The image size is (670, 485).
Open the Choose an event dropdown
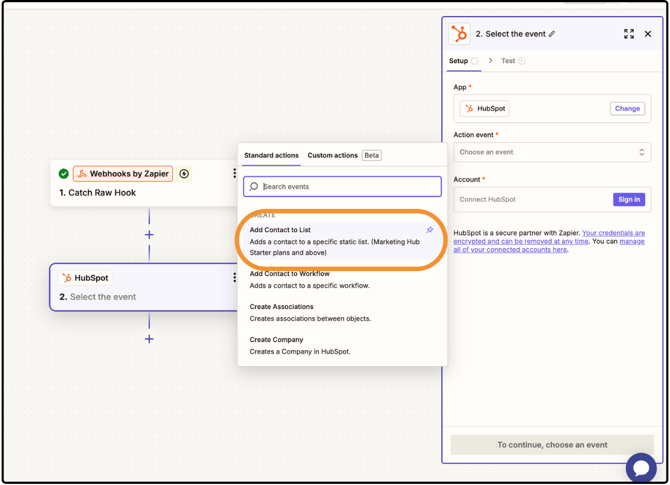(552, 152)
